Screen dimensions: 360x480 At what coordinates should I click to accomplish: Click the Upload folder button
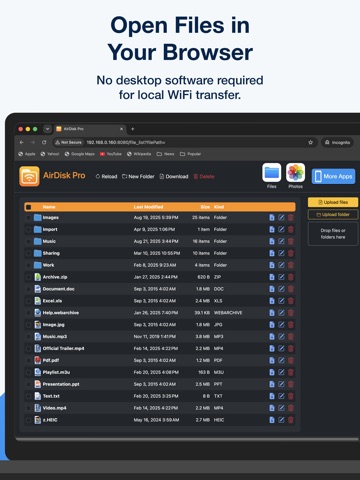click(333, 214)
